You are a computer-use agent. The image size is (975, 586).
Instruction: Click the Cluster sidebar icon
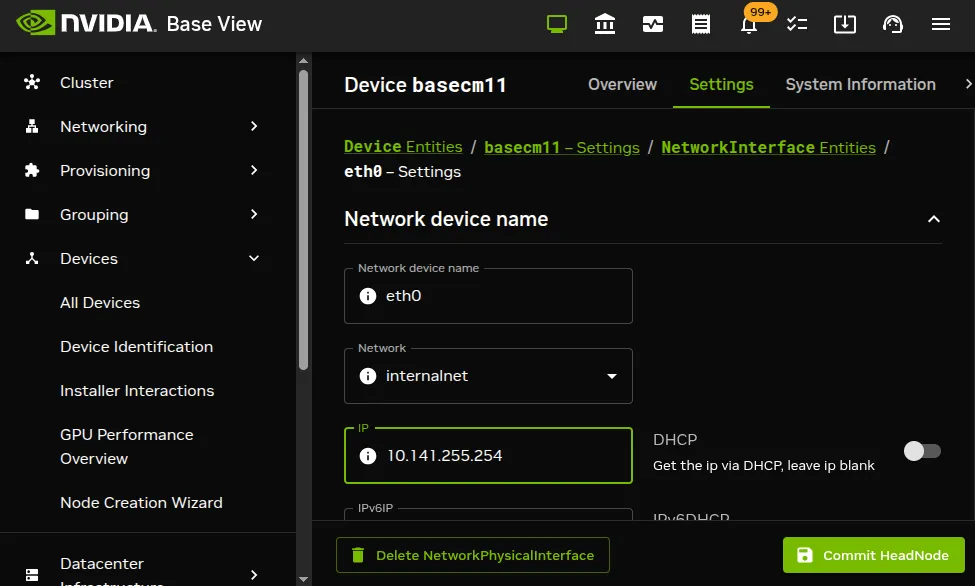pos(32,82)
